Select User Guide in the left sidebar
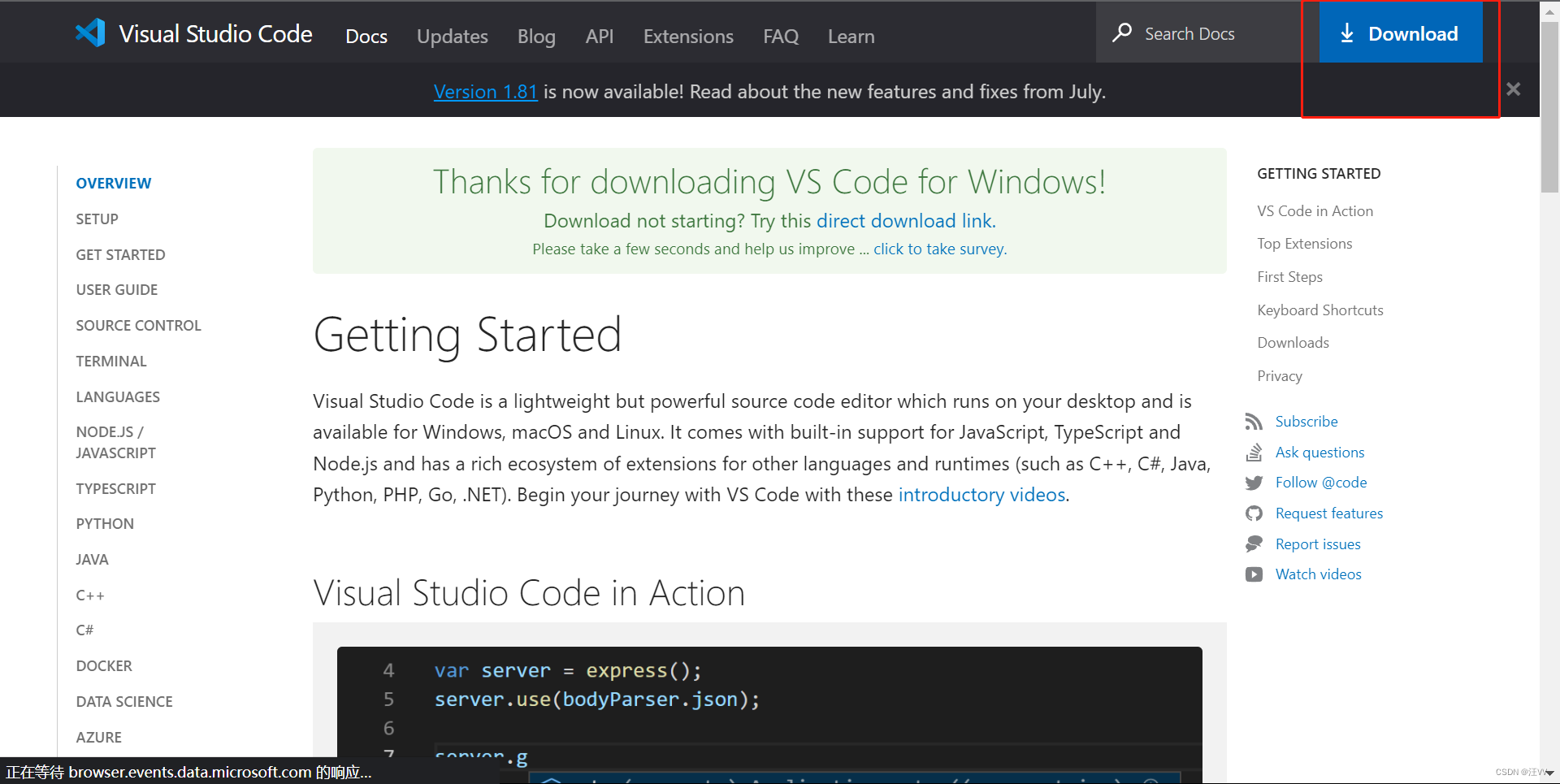This screenshot has width=1560, height=784. point(117,290)
